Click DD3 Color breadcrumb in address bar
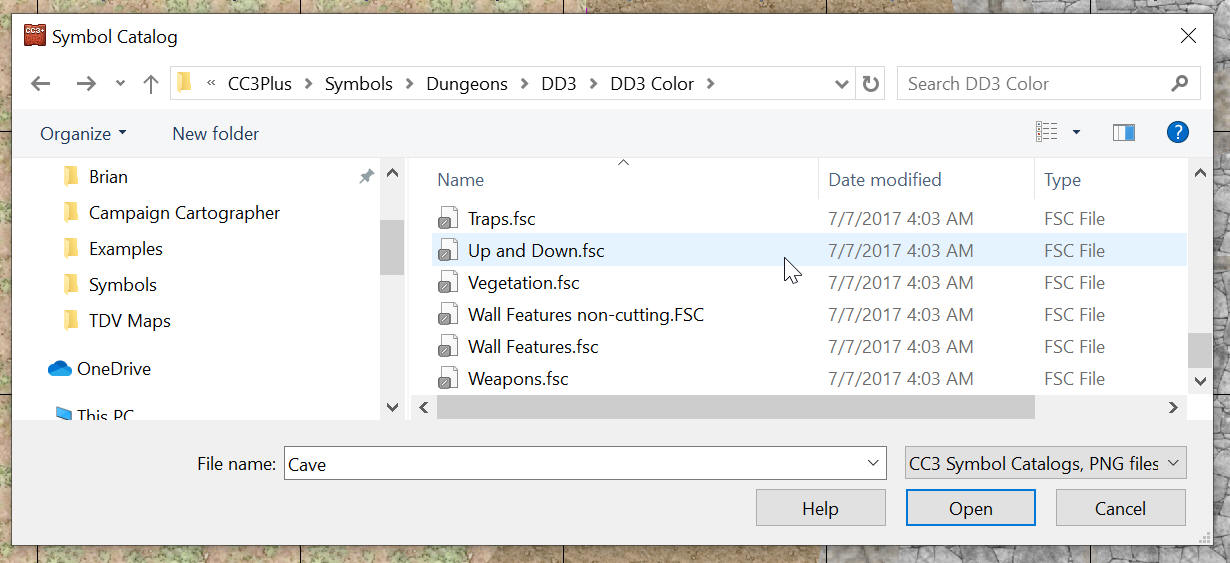Viewport: 1230px width, 563px height. tap(652, 84)
